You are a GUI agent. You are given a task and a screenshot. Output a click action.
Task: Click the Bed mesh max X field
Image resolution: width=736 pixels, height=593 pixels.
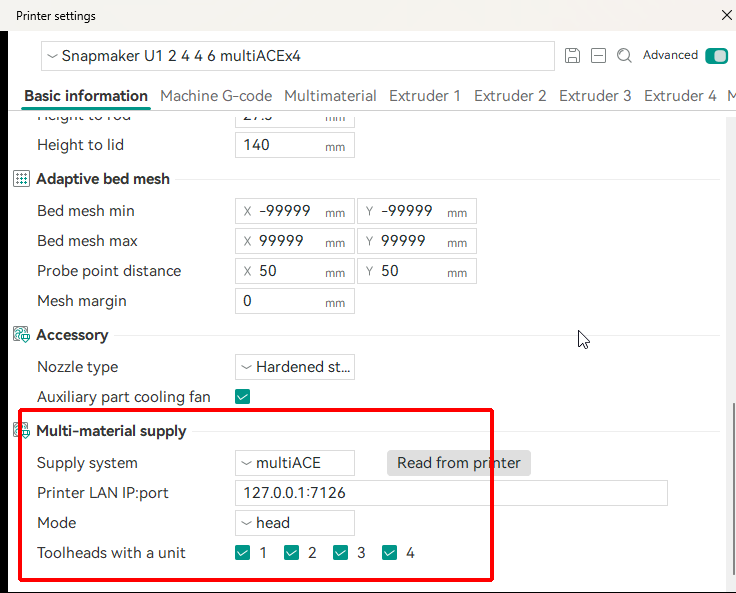[295, 241]
